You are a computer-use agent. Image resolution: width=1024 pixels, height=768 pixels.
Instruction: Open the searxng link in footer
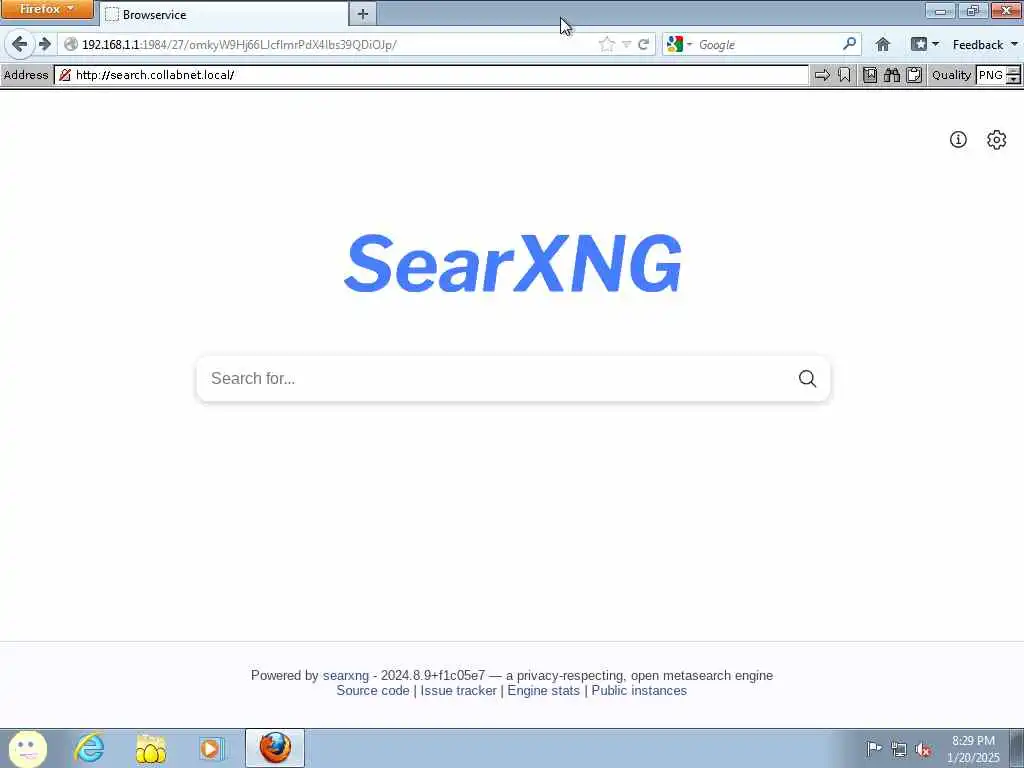pyautogui.click(x=345, y=675)
